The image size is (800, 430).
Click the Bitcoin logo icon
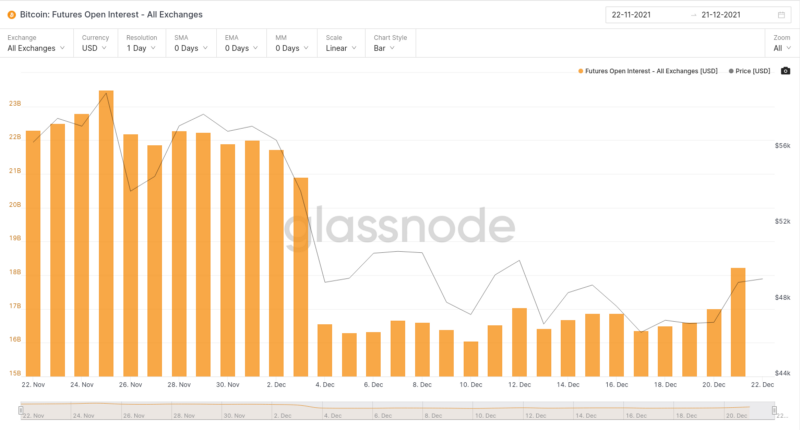tap(11, 14)
